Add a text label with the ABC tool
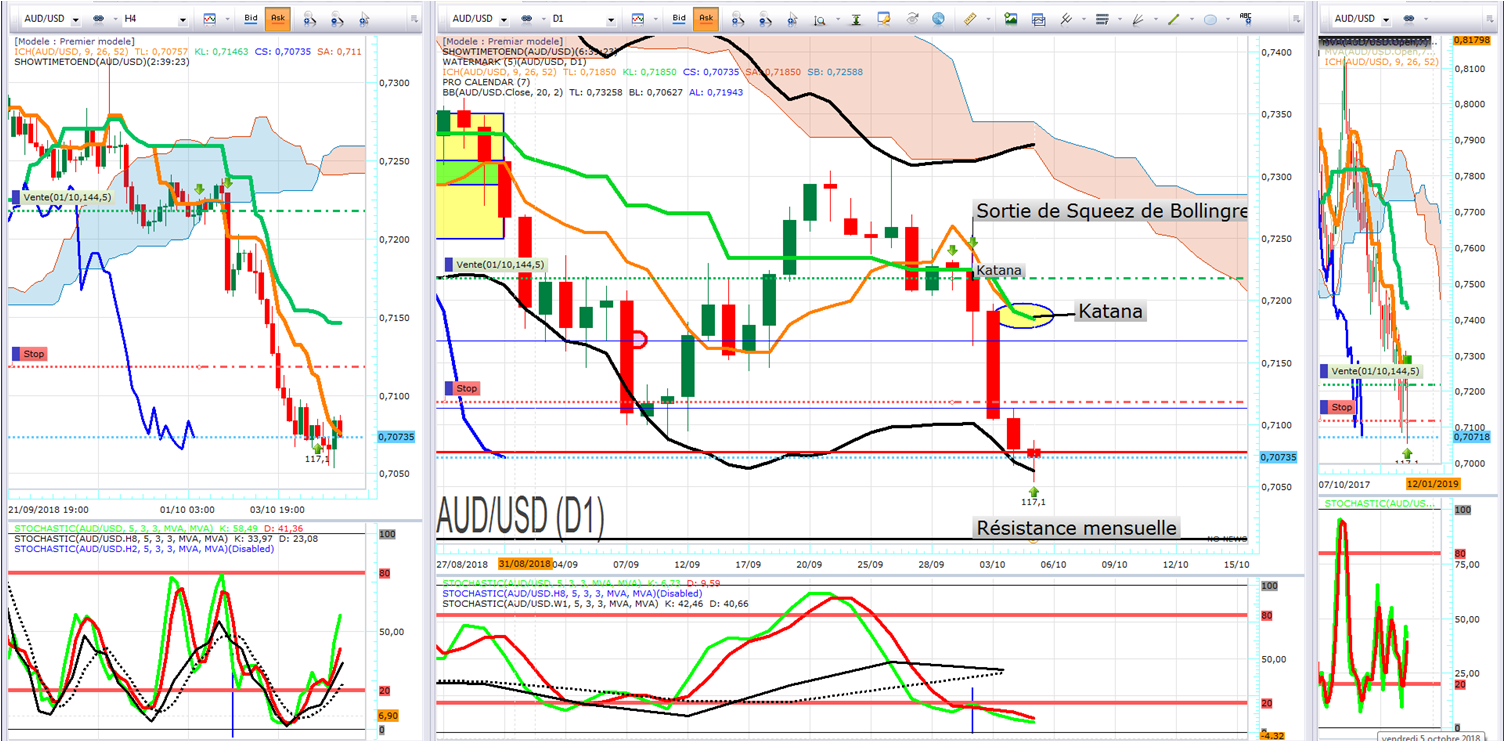The width and height of the screenshot is (1505, 742). [1246, 17]
